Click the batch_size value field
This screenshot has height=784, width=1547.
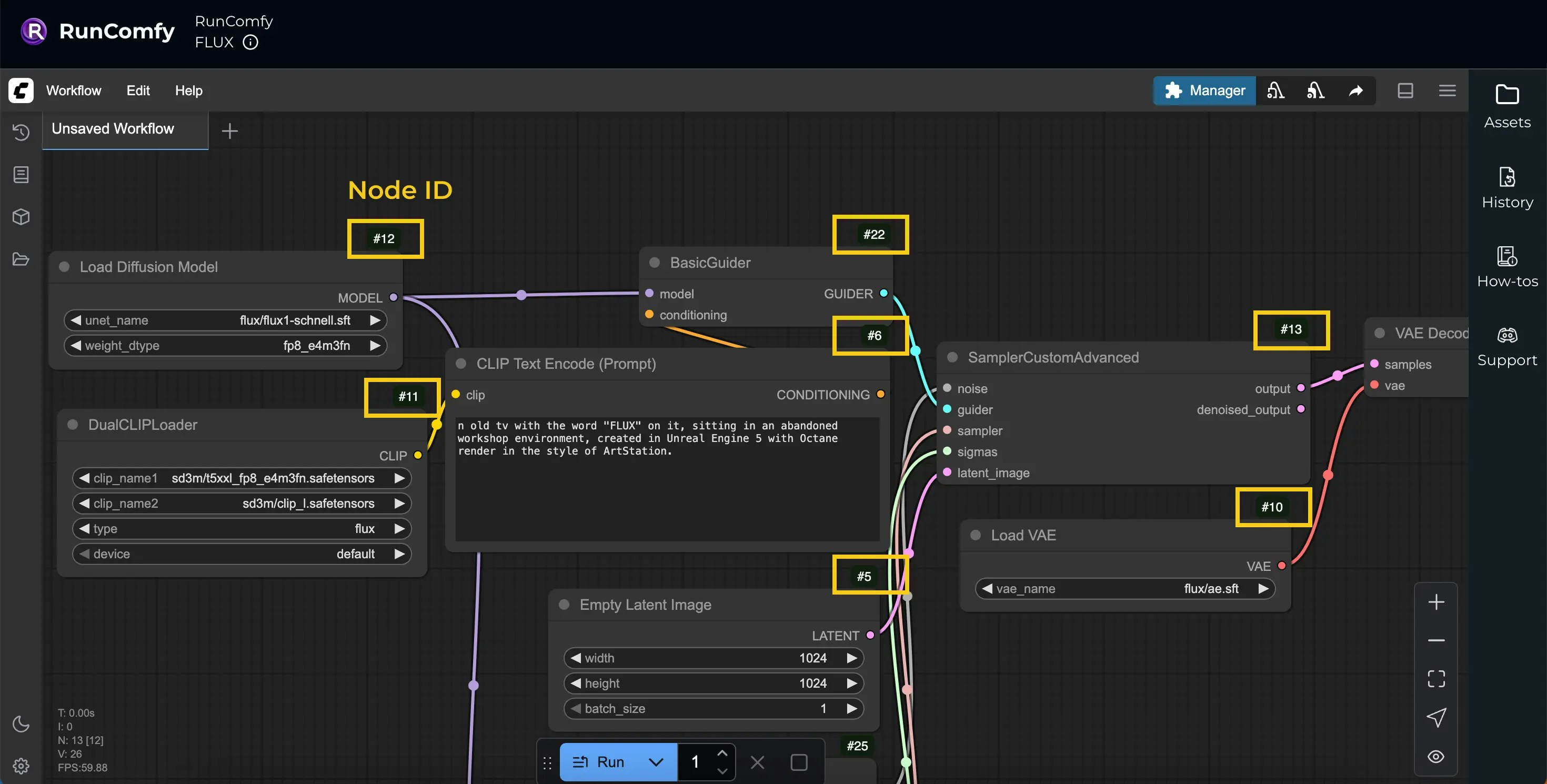click(714, 709)
